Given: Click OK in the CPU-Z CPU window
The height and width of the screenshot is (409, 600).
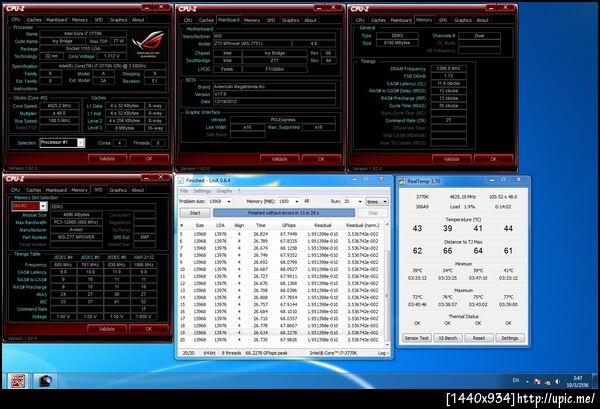Looking at the screenshot, I should (149, 158).
